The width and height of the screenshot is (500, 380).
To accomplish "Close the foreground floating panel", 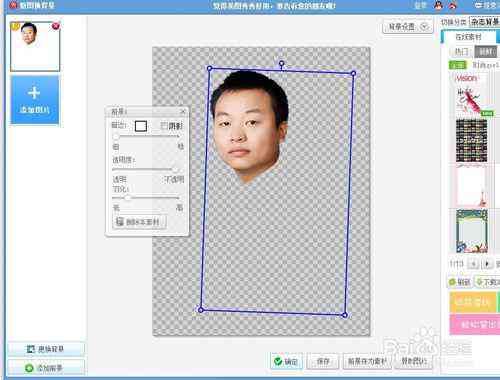I will pyautogui.click(x=182, y=111).
